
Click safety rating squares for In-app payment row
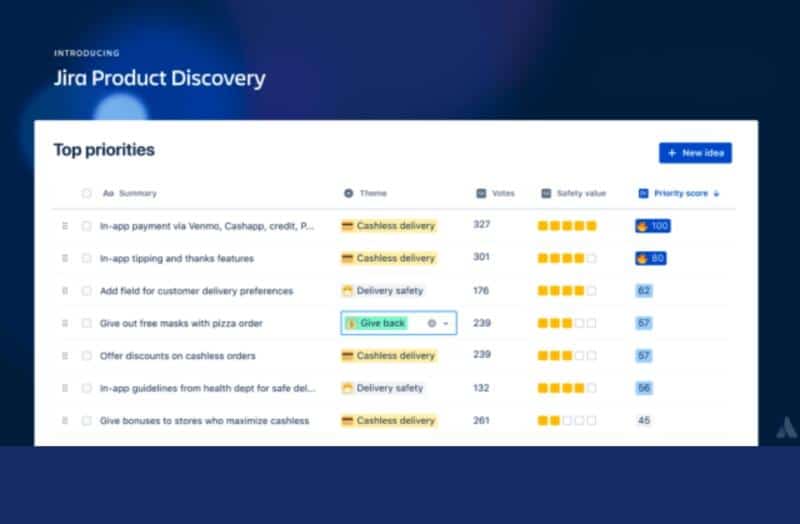pyautogui.click(x=567, y=226)
